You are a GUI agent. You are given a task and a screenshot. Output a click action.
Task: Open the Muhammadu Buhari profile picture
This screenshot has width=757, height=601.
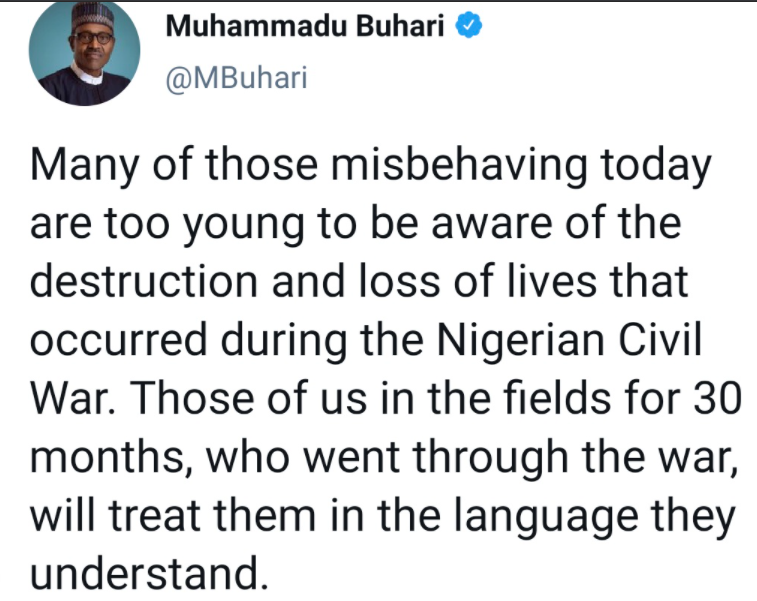tap(85, 55)
